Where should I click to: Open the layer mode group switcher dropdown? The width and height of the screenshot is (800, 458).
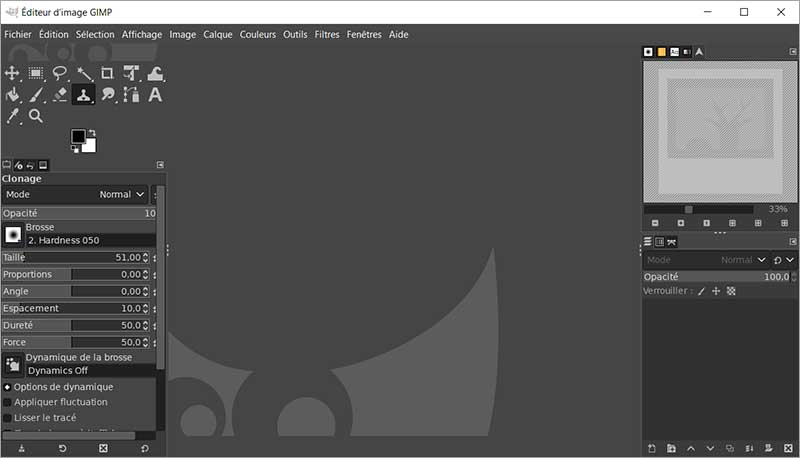pos(783,260)
